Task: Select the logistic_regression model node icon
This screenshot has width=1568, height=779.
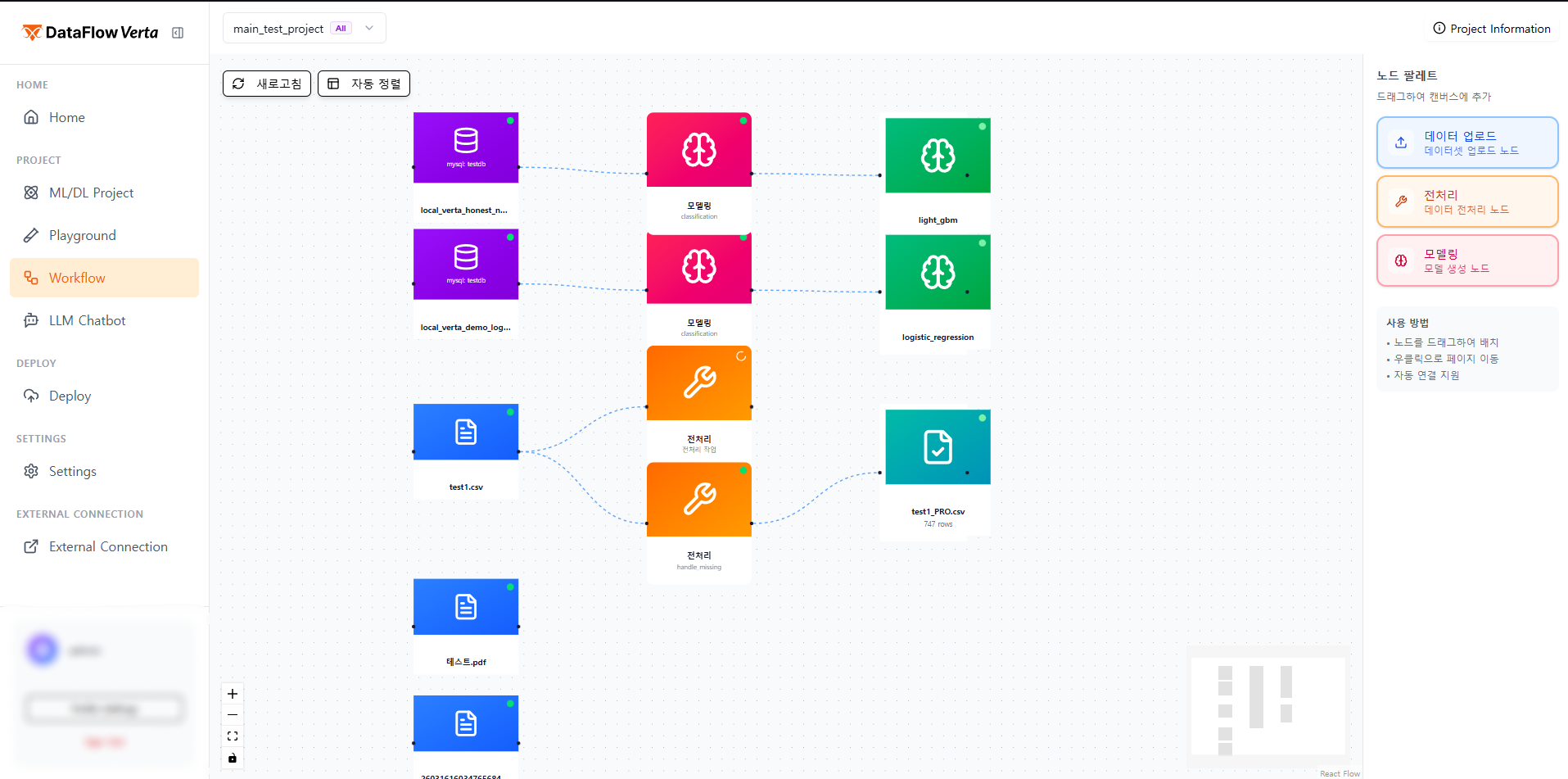Action: pyautogui.click(x=938, y=272)
